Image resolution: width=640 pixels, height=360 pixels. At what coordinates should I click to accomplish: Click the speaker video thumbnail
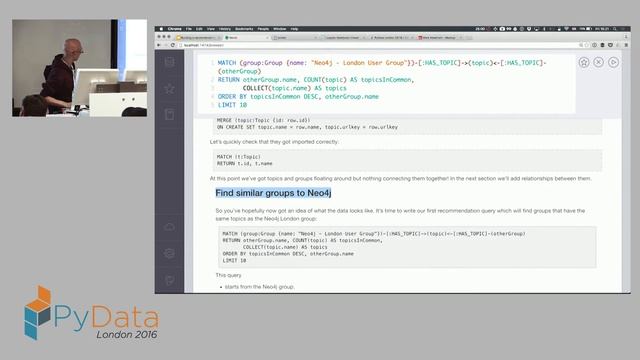pos(80,68)
